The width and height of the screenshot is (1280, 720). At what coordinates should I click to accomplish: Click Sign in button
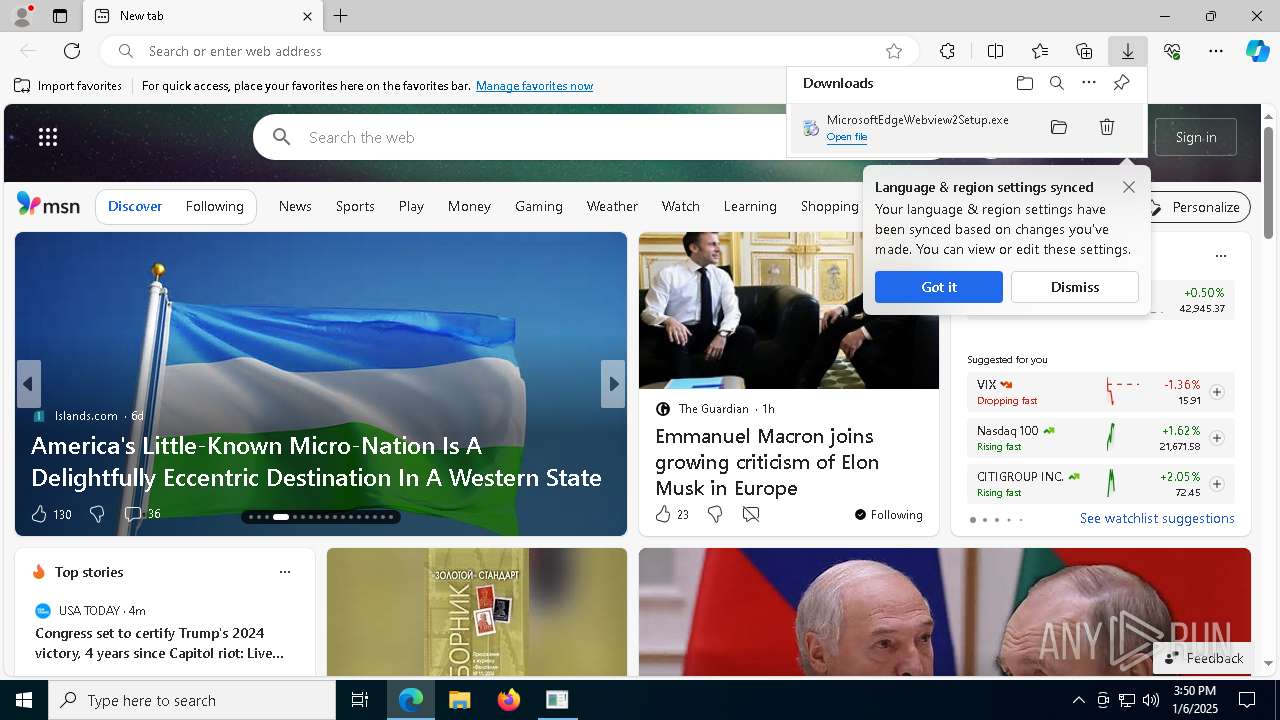[x=1196, y=137]
